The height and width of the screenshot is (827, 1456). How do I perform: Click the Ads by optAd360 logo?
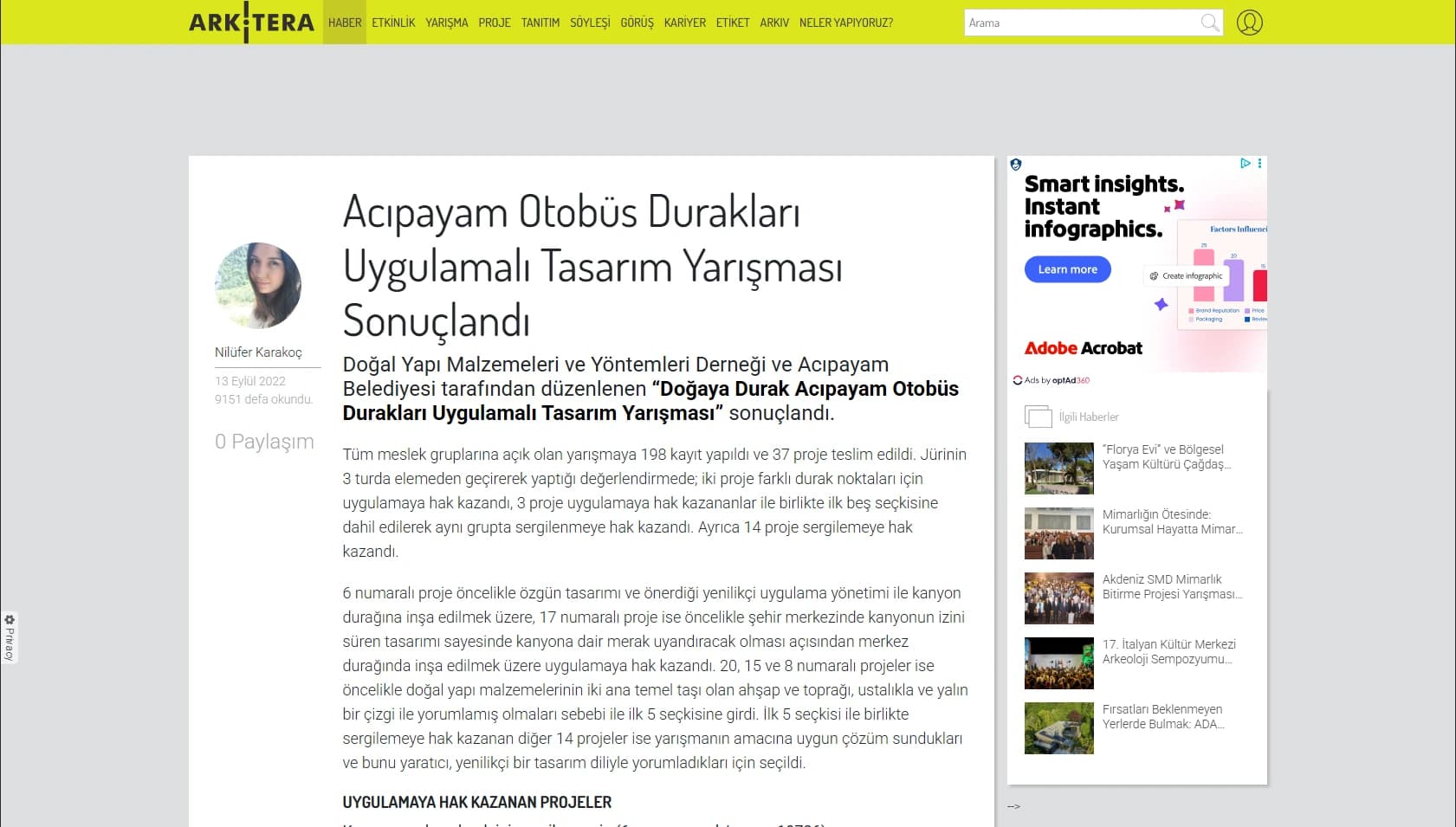pyautogui.click(x=1052, y=380)
